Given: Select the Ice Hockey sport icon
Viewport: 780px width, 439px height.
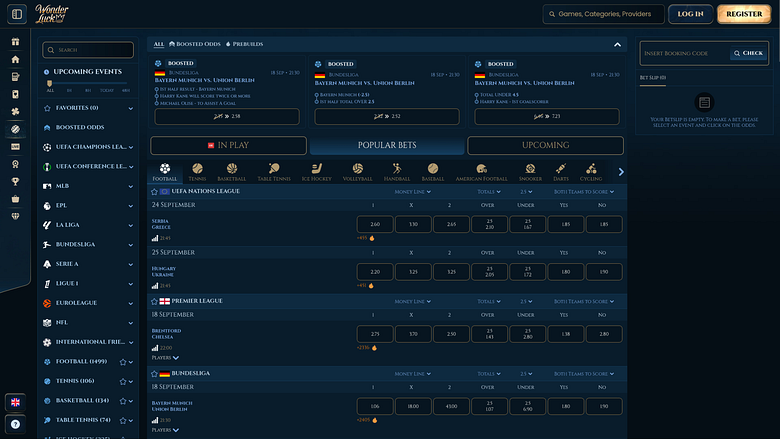Looking at the screenshot, I should click(x=316, y=172).
